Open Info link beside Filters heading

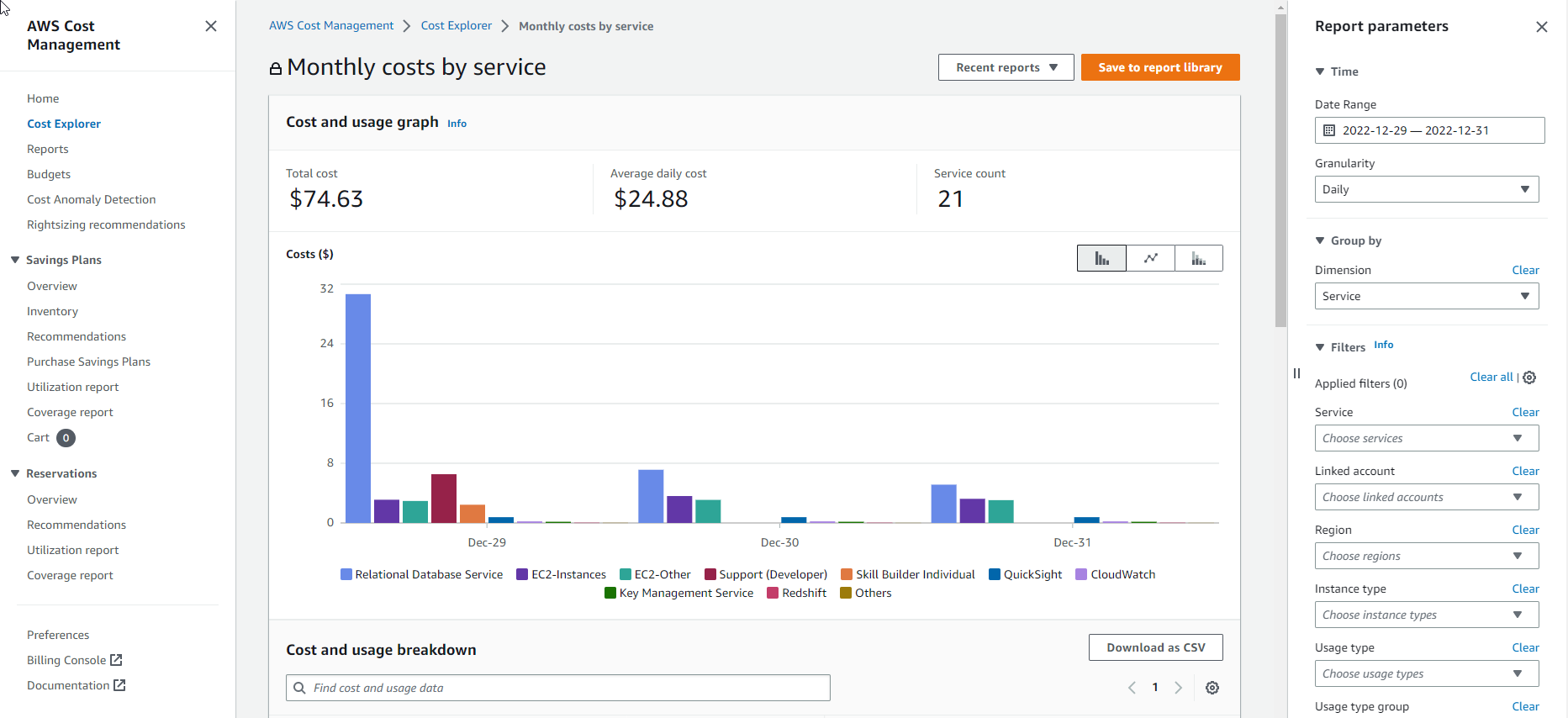pyautogui.click(x=1383, y=345)
